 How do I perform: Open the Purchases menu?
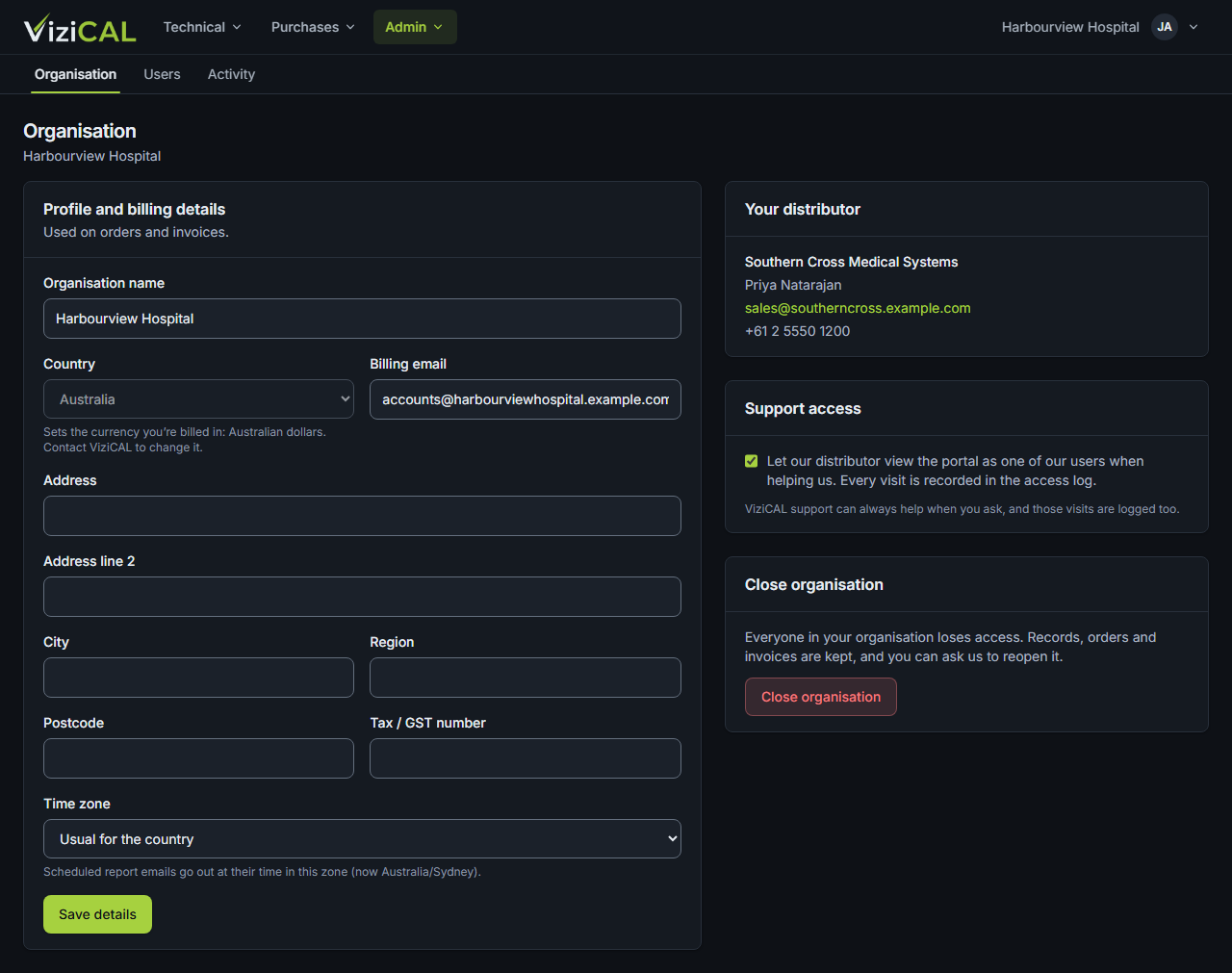click(x=313, y=27)
